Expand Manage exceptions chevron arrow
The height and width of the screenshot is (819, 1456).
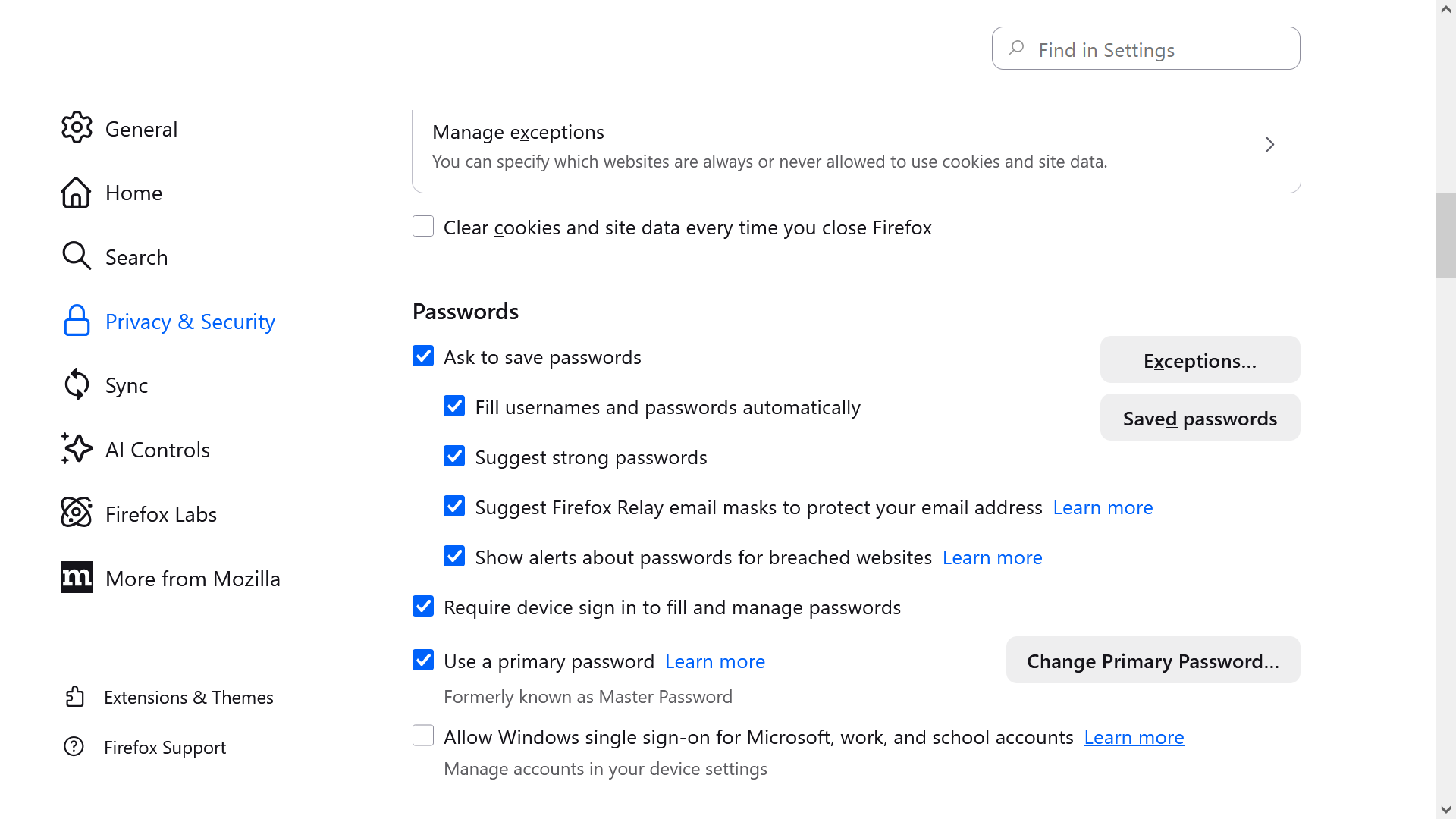[1269, 145]
